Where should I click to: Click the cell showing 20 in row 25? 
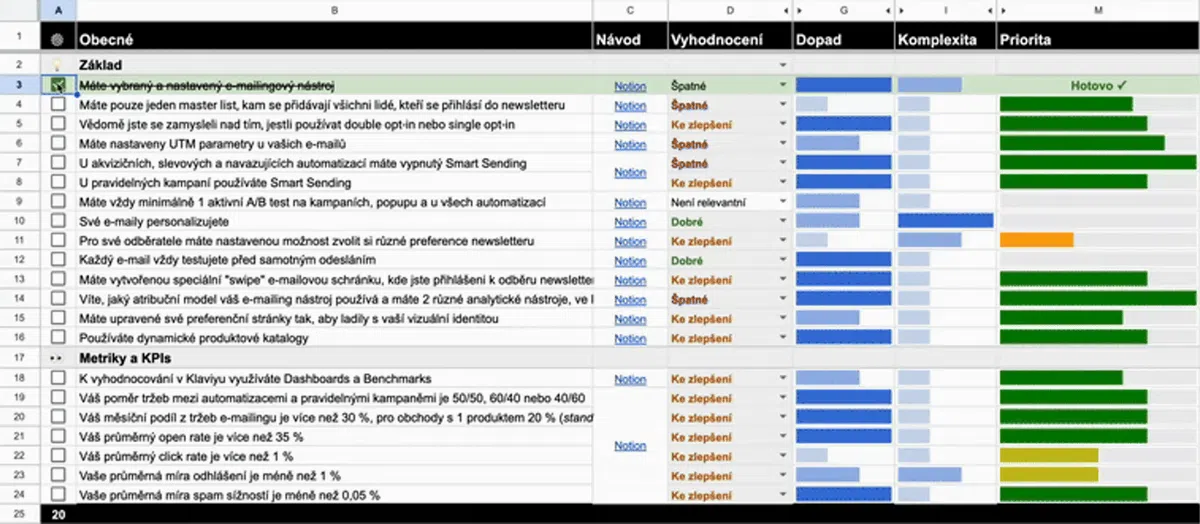coord(57,514)
